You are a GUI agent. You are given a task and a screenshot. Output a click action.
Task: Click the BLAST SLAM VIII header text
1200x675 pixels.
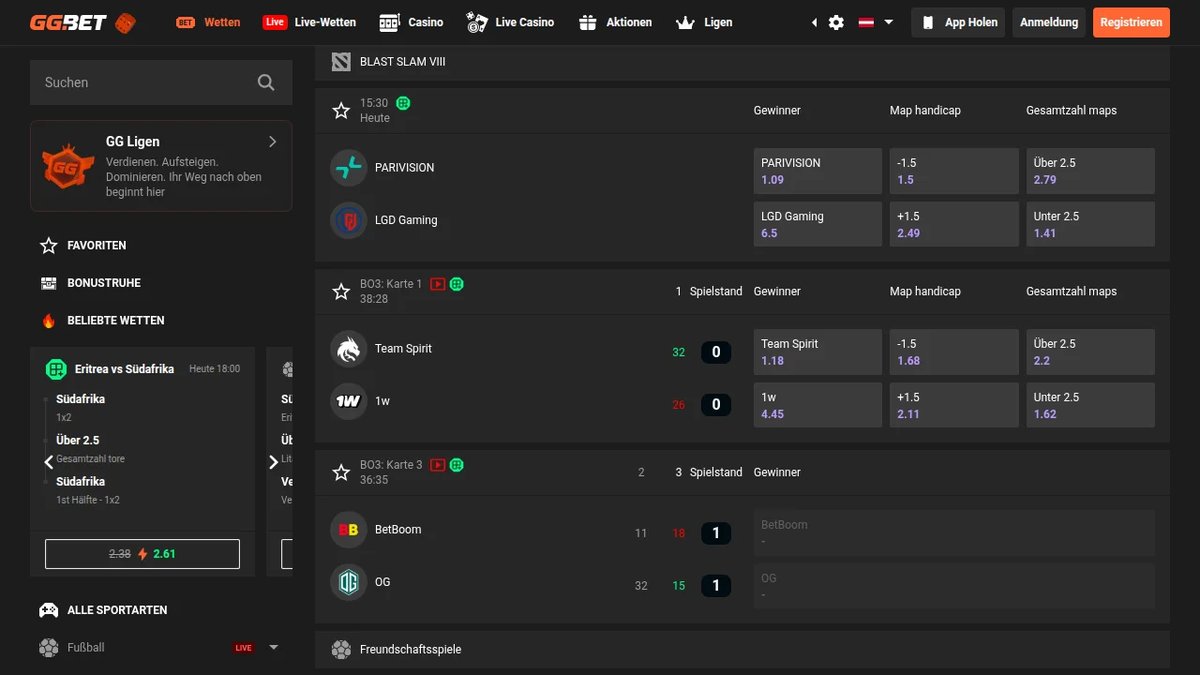403,62
